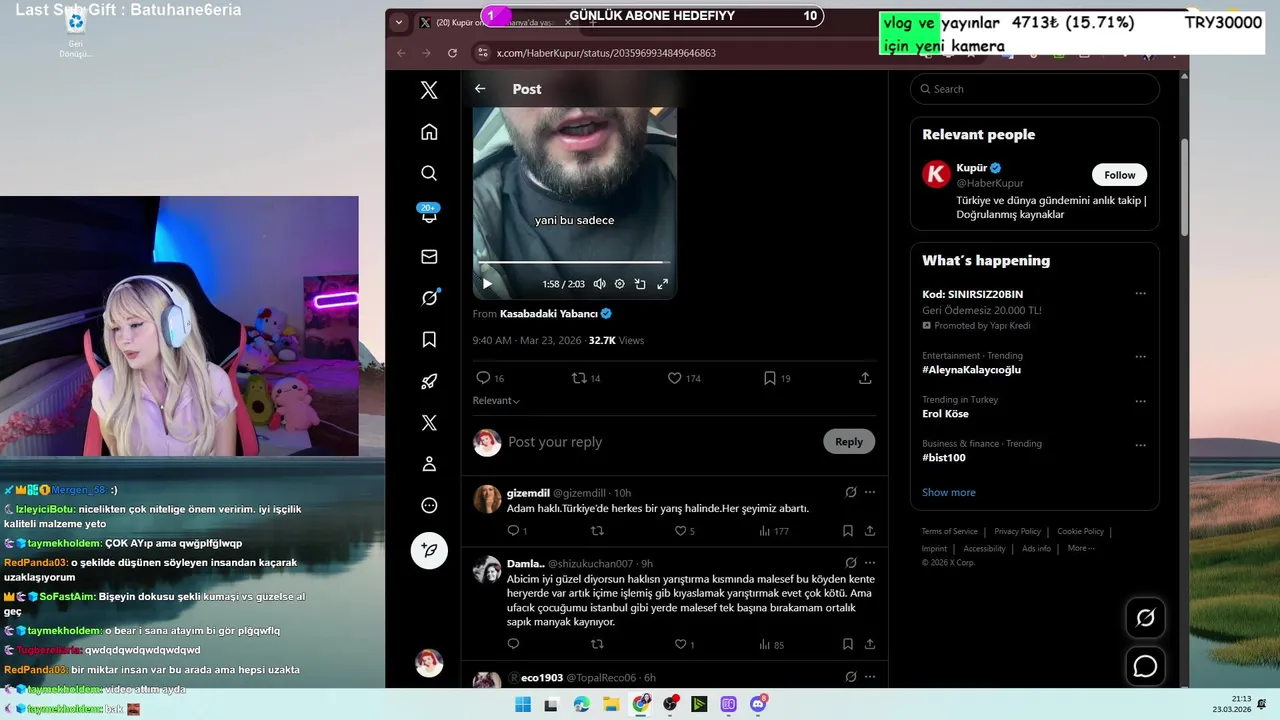
Task: Follow the Kupür account
Action: [1119, 175]
